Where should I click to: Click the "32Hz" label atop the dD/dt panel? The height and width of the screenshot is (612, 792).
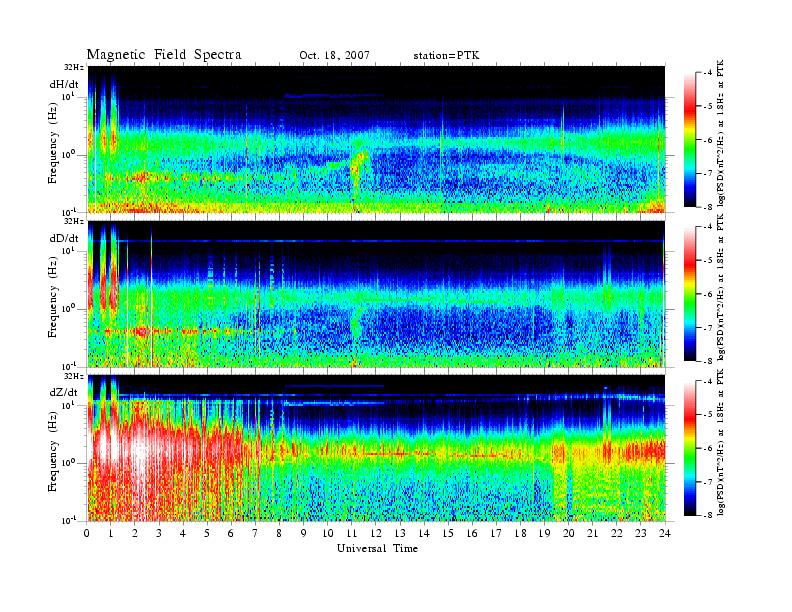coord(74,221)
